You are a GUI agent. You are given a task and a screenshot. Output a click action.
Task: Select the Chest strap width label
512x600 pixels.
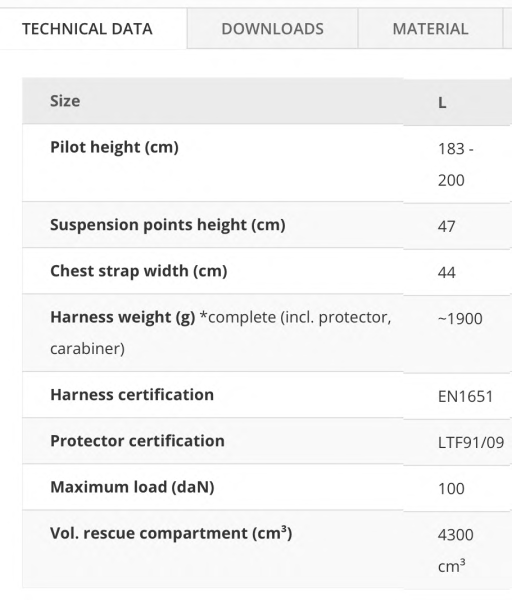tap(139, 271)
